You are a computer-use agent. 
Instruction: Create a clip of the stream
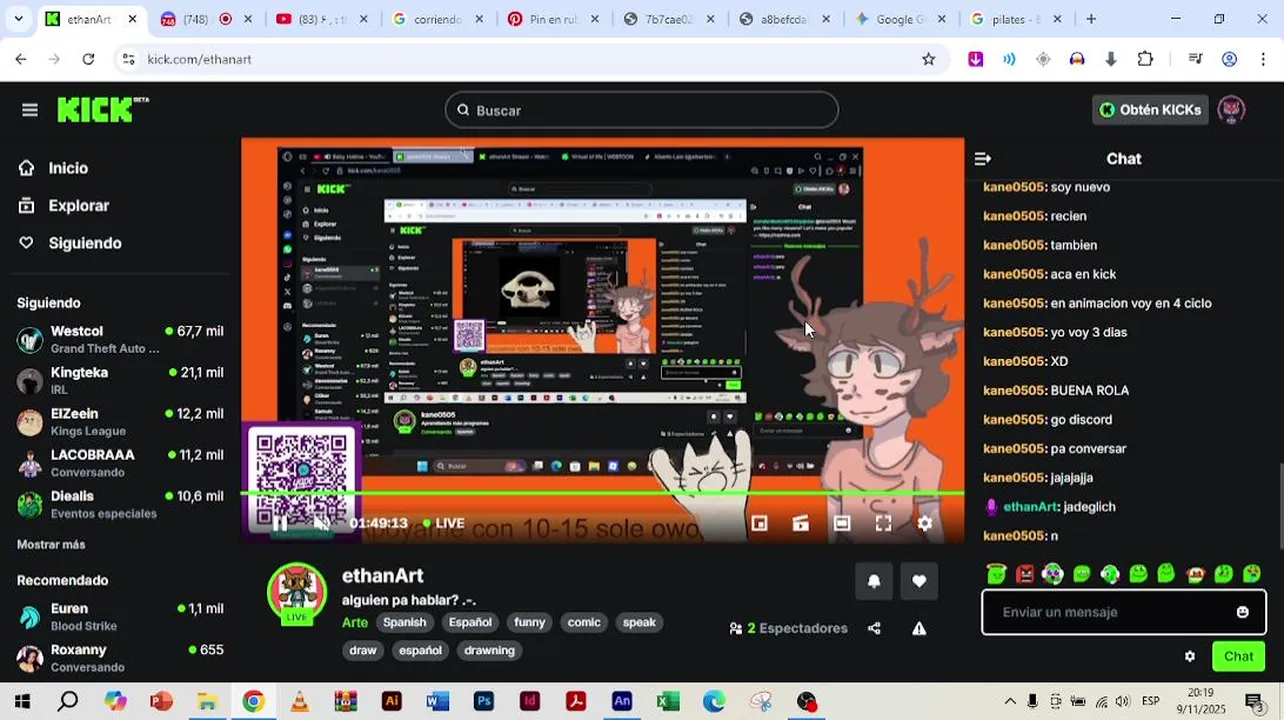800,523
